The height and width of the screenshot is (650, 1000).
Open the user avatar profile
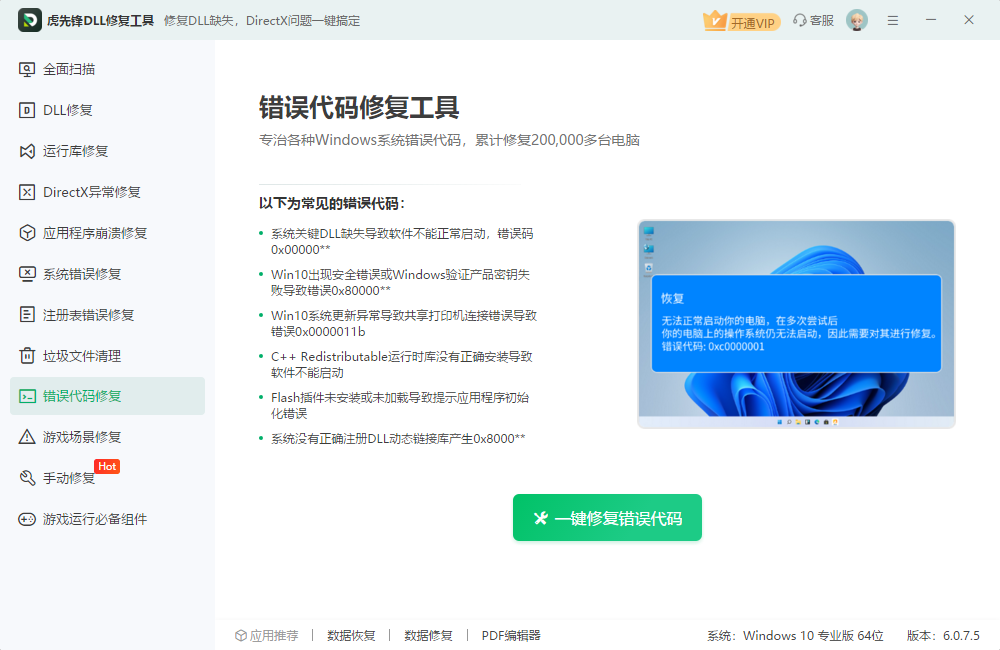coord(857,20)
